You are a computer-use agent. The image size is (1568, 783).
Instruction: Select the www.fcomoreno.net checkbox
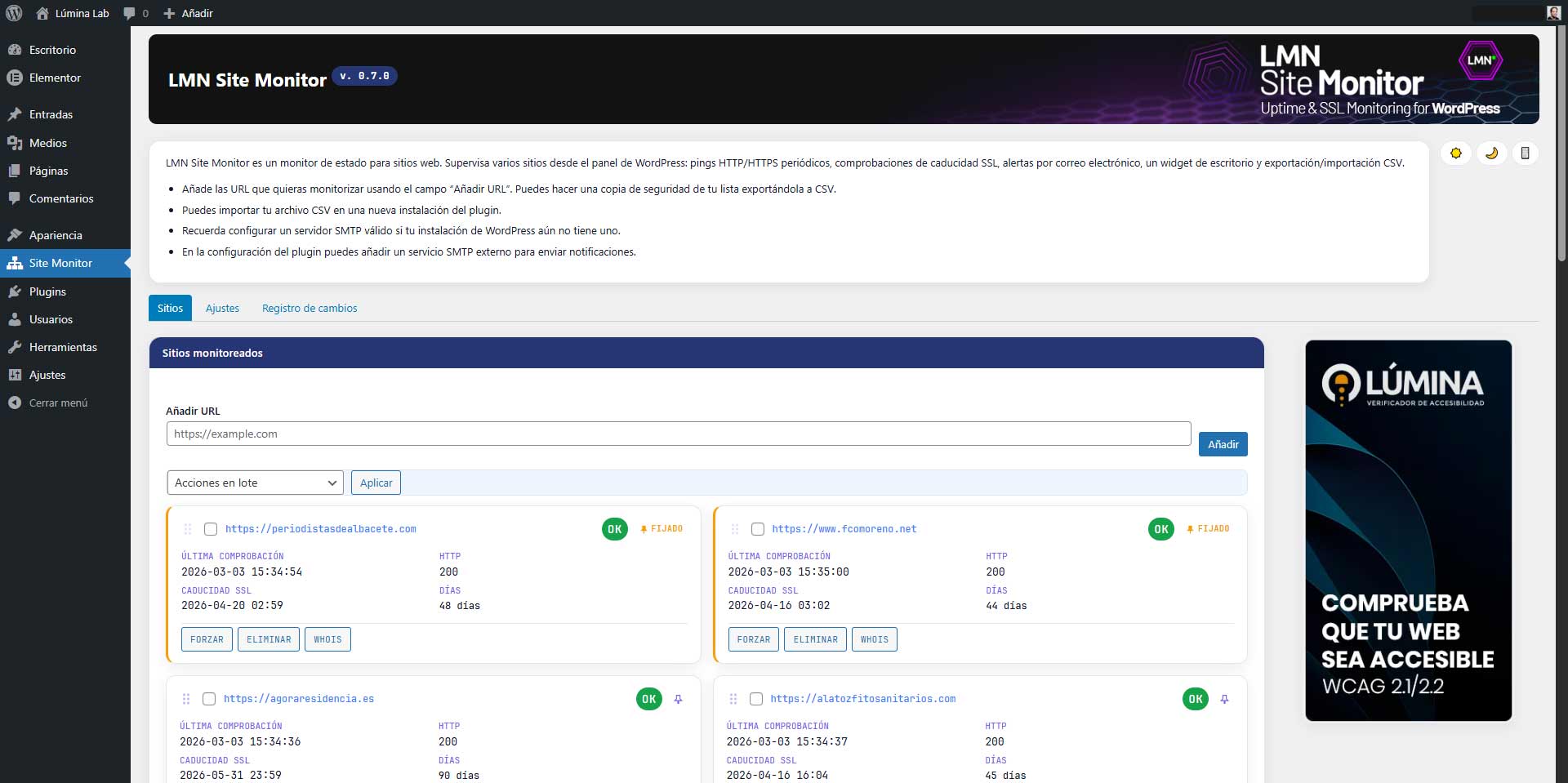click(x=757, y=529)
